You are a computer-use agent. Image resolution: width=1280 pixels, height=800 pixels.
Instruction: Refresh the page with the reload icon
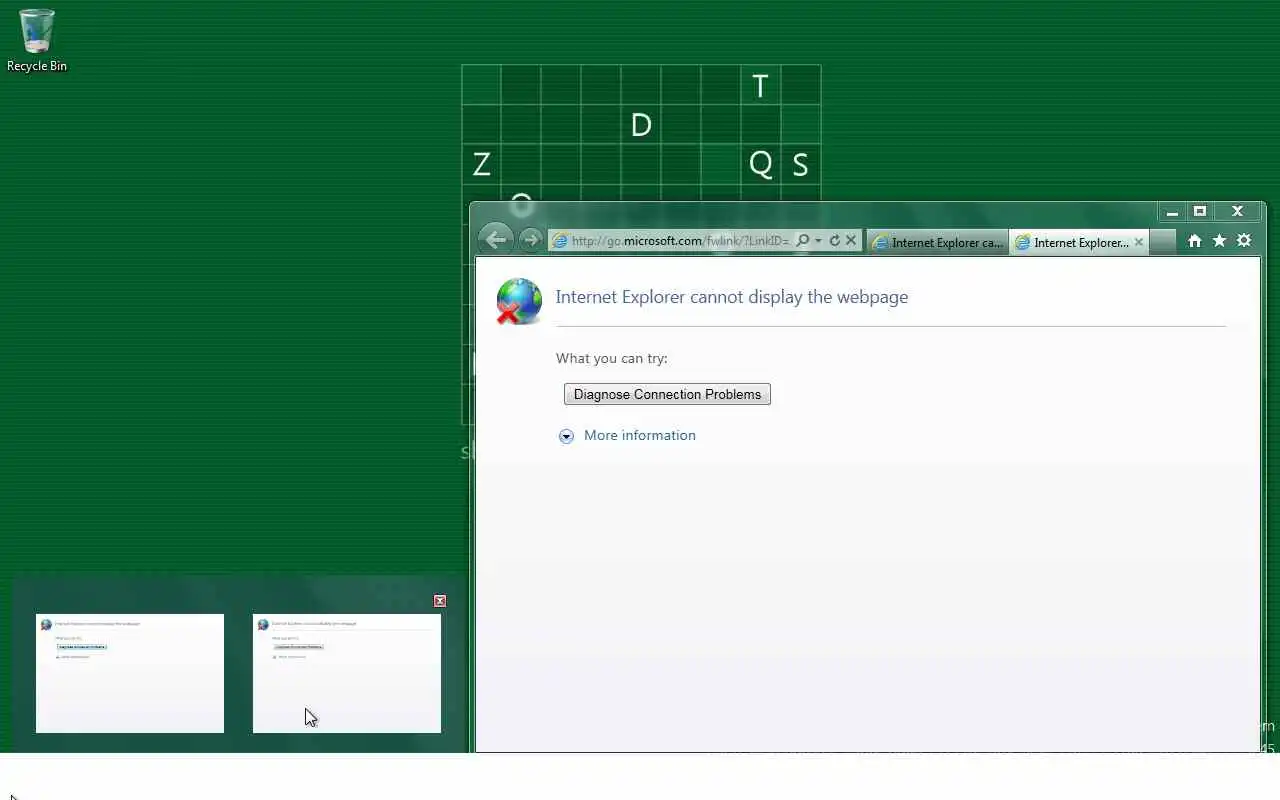tap(834, 241)
